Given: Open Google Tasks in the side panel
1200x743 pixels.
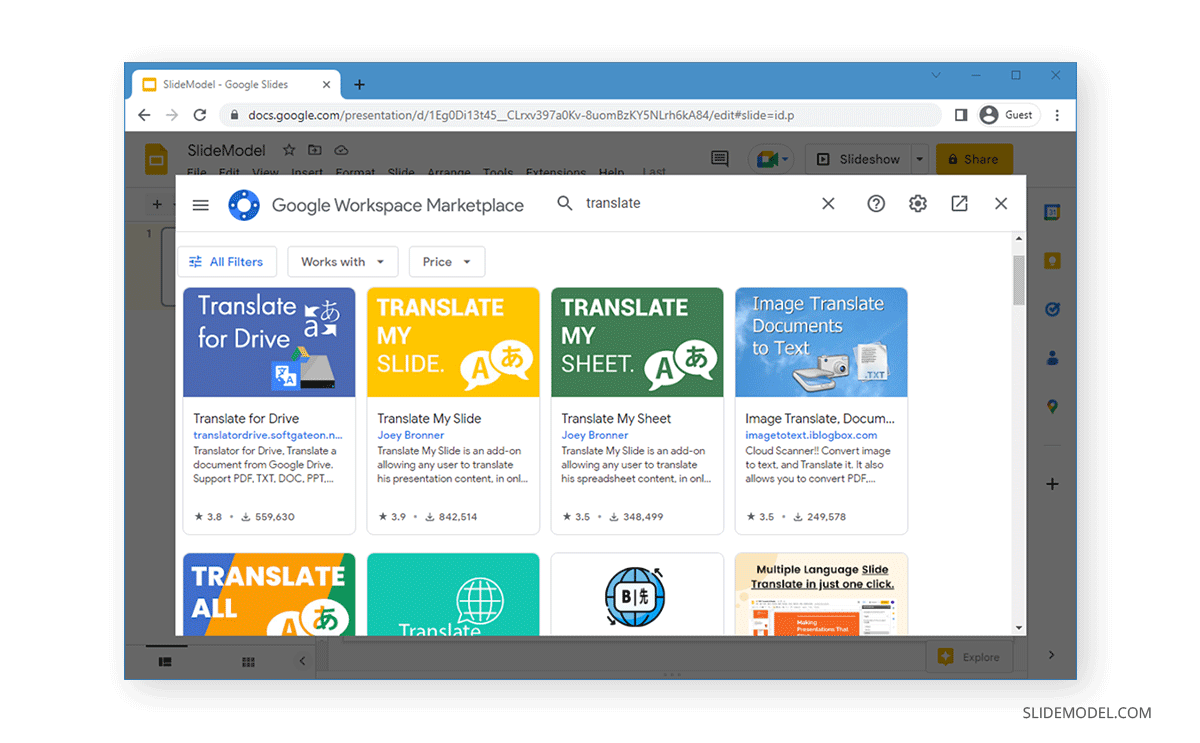Looking at the screenshot, I should point(1052,309).
